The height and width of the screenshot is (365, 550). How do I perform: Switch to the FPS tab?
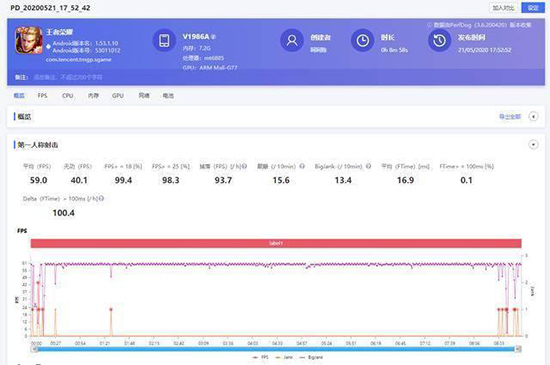[x=42, y=95]
